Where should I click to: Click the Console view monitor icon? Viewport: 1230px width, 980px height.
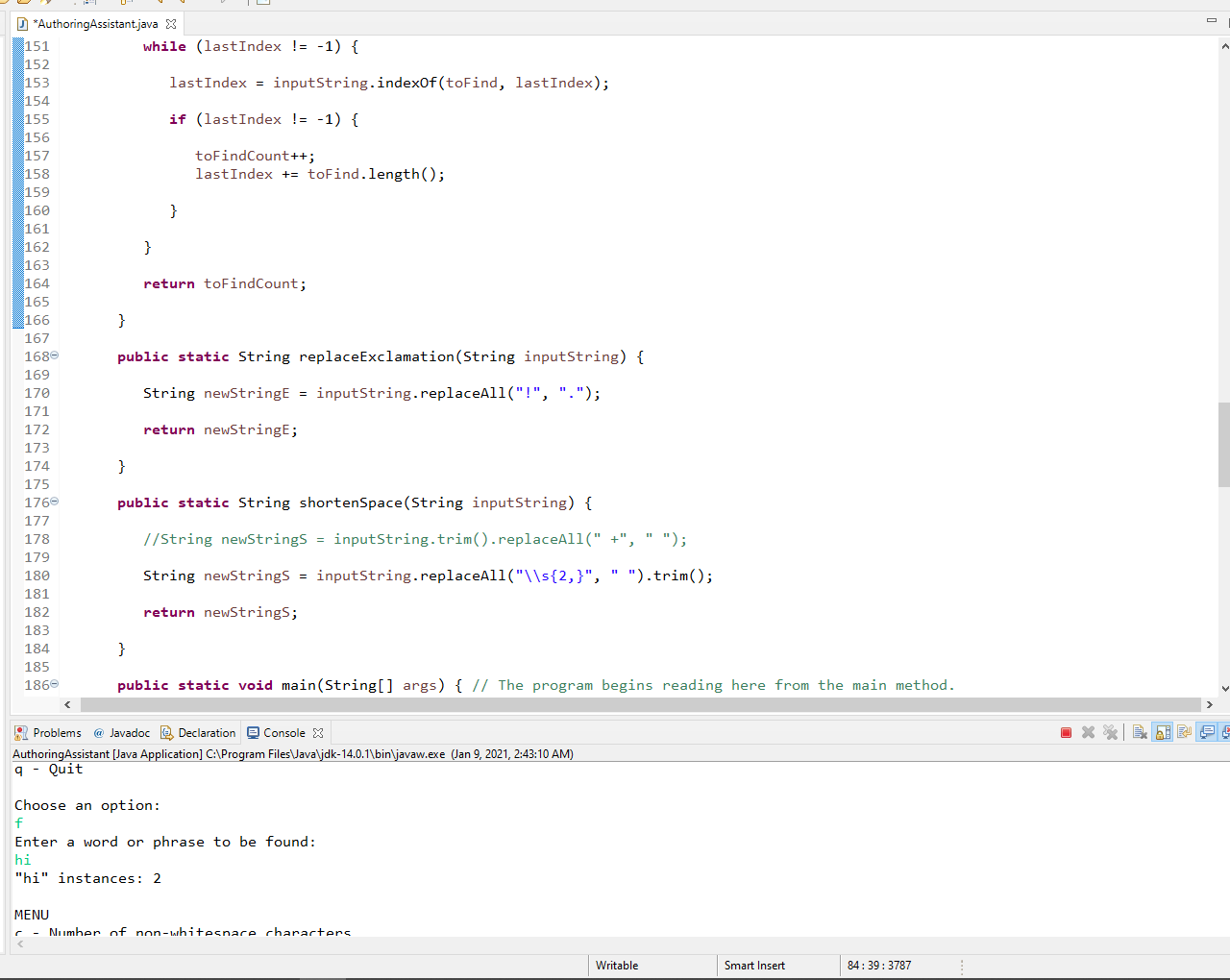253,732
